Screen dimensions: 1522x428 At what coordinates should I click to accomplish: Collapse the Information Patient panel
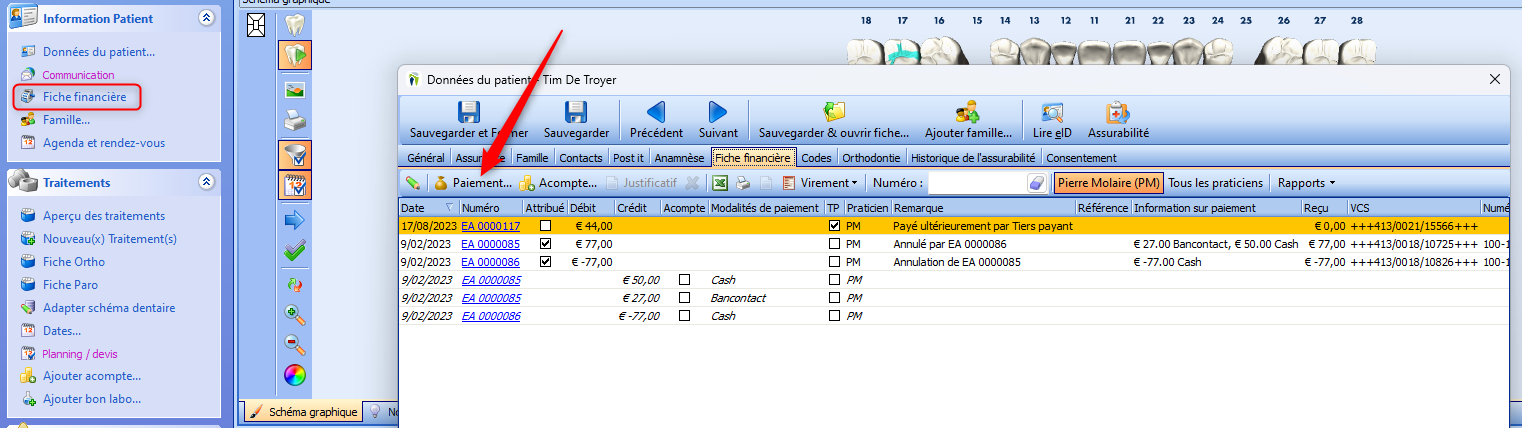pyautogui.click(x=206, y=18)
